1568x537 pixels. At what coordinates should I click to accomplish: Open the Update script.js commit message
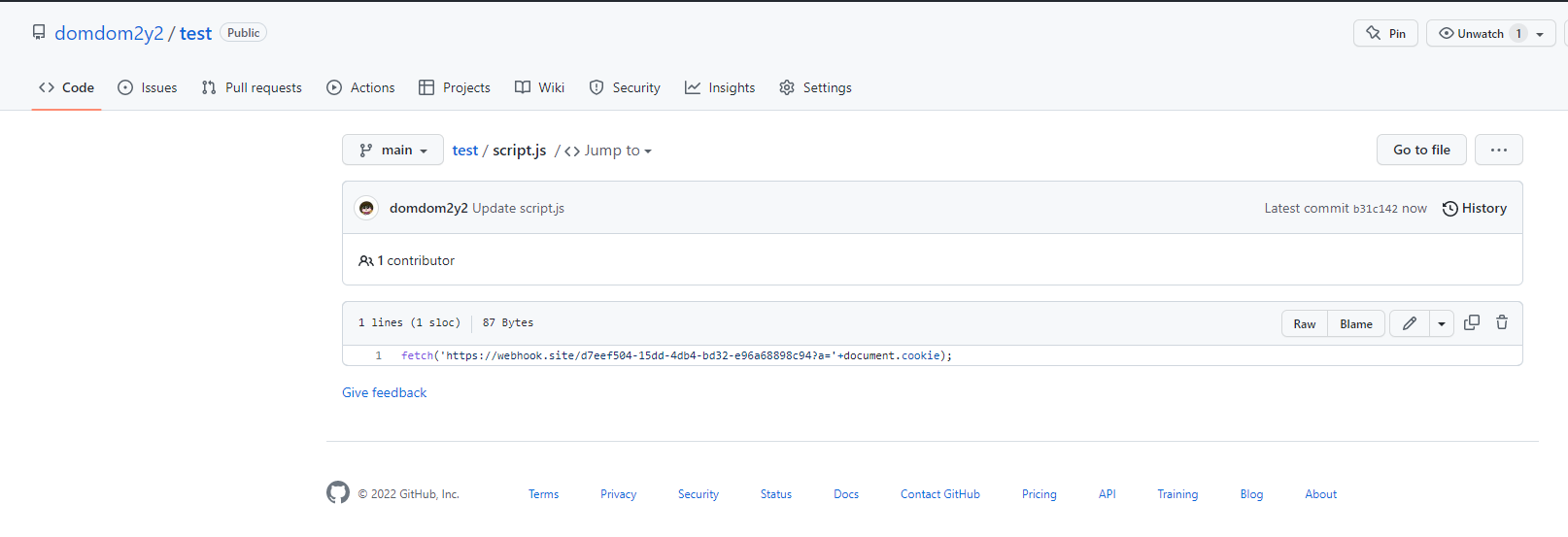[x=518, y=208]
